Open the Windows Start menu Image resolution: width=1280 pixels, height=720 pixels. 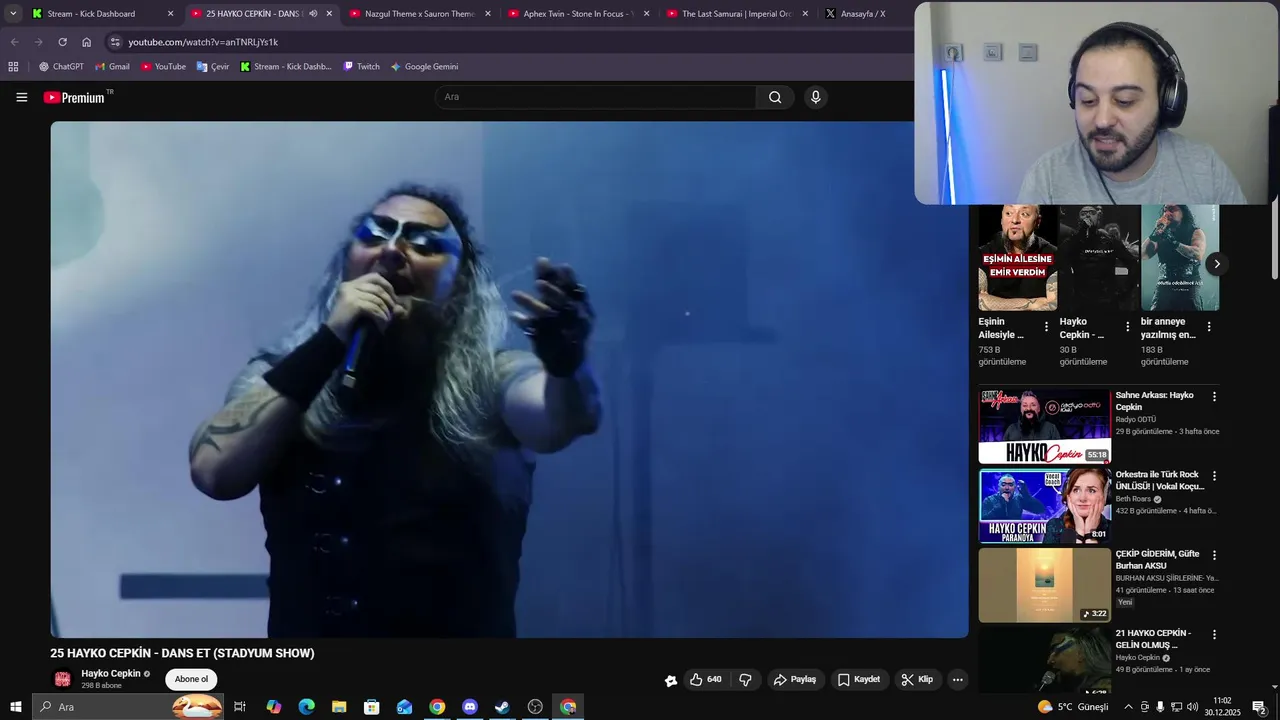15,707
